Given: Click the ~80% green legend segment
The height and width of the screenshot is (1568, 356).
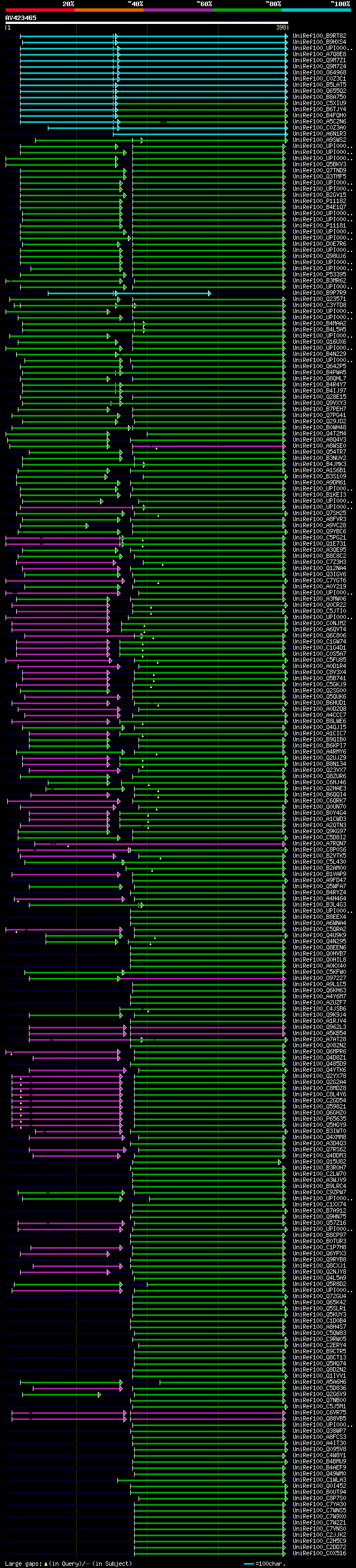Looking at the screenshot, I should (x=247, y=10).
